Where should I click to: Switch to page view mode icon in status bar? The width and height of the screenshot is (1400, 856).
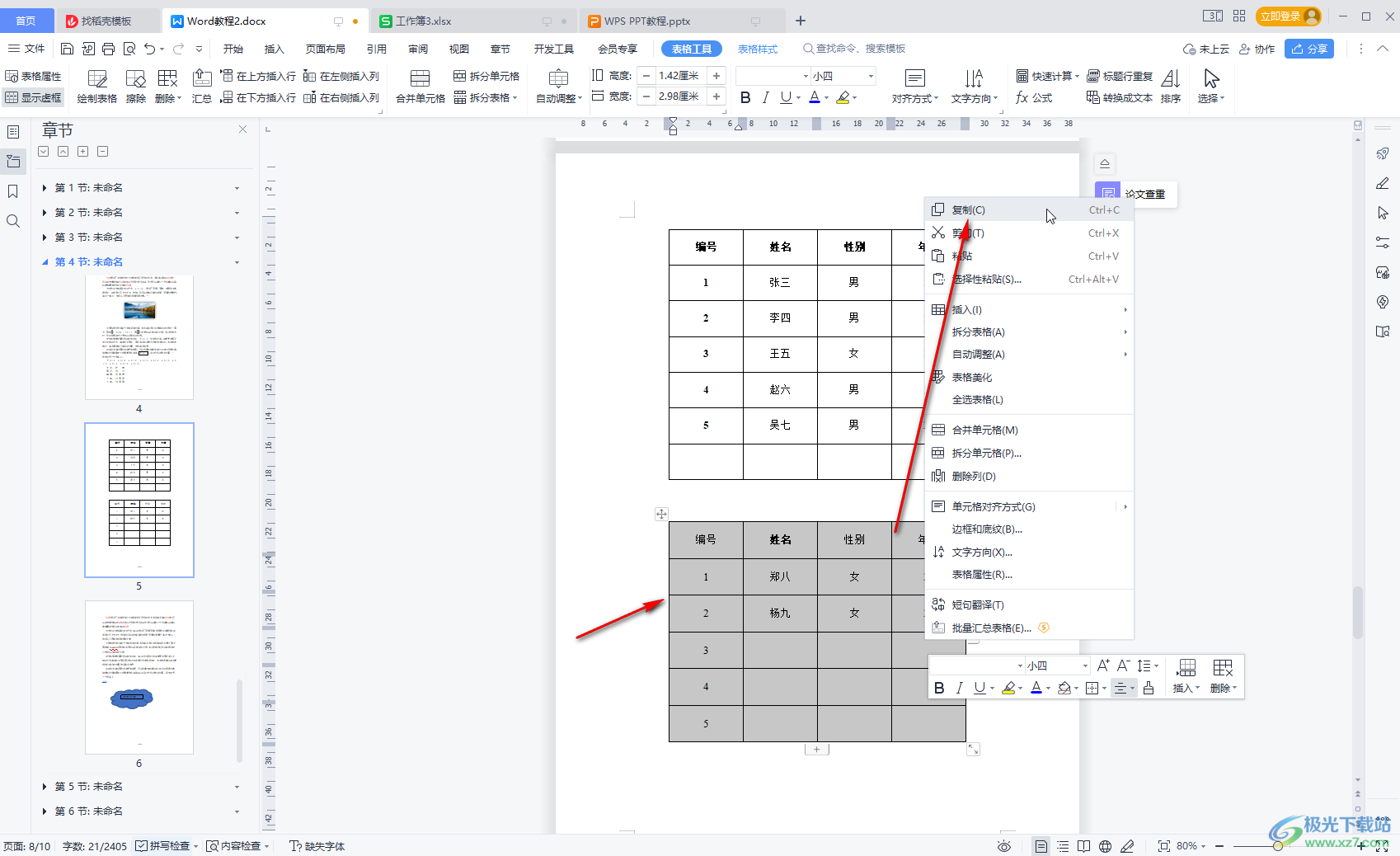click(x=1041, y=846)
